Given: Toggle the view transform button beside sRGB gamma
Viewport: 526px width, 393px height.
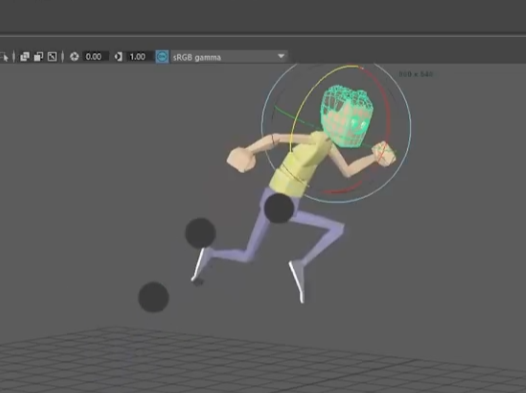Looking at the screenshot, I should coord(162,57).
